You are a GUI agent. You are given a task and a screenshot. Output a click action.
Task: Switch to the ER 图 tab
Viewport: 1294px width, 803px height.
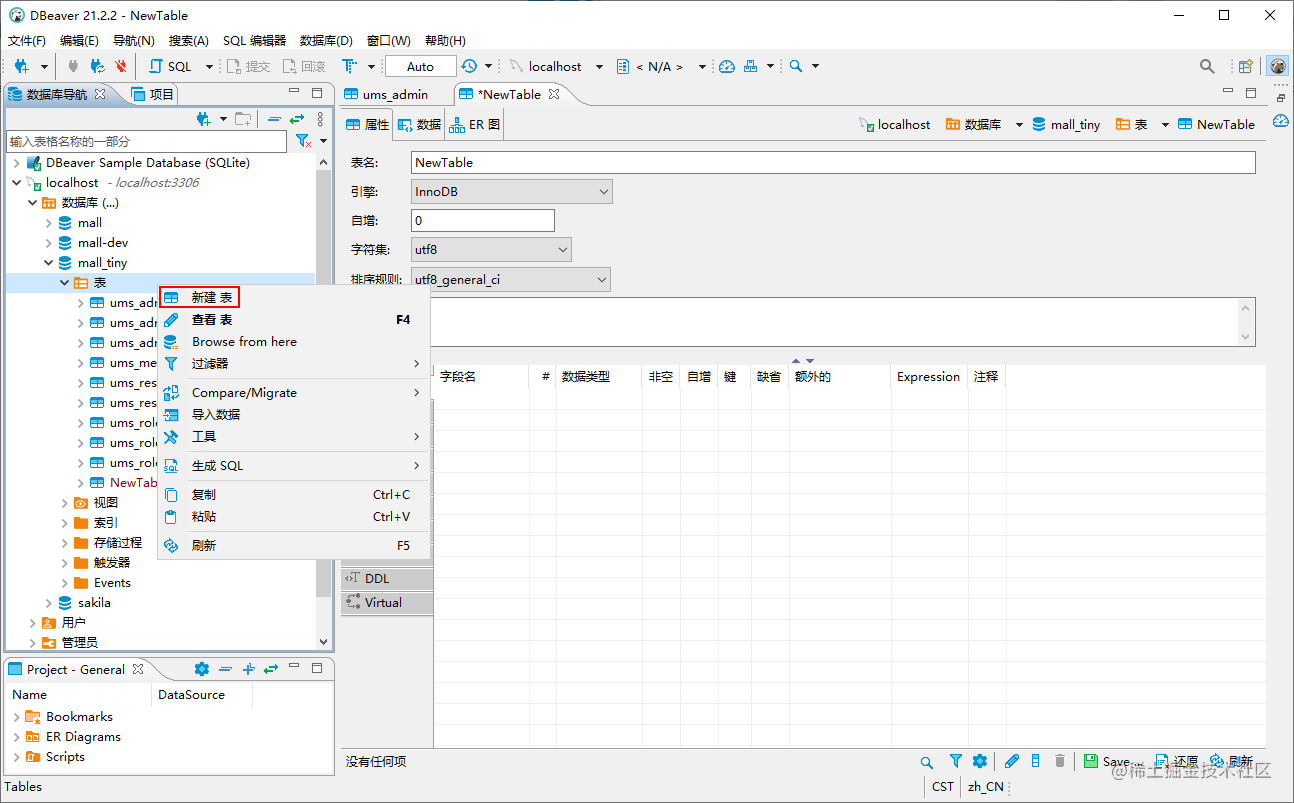[475, 125]
